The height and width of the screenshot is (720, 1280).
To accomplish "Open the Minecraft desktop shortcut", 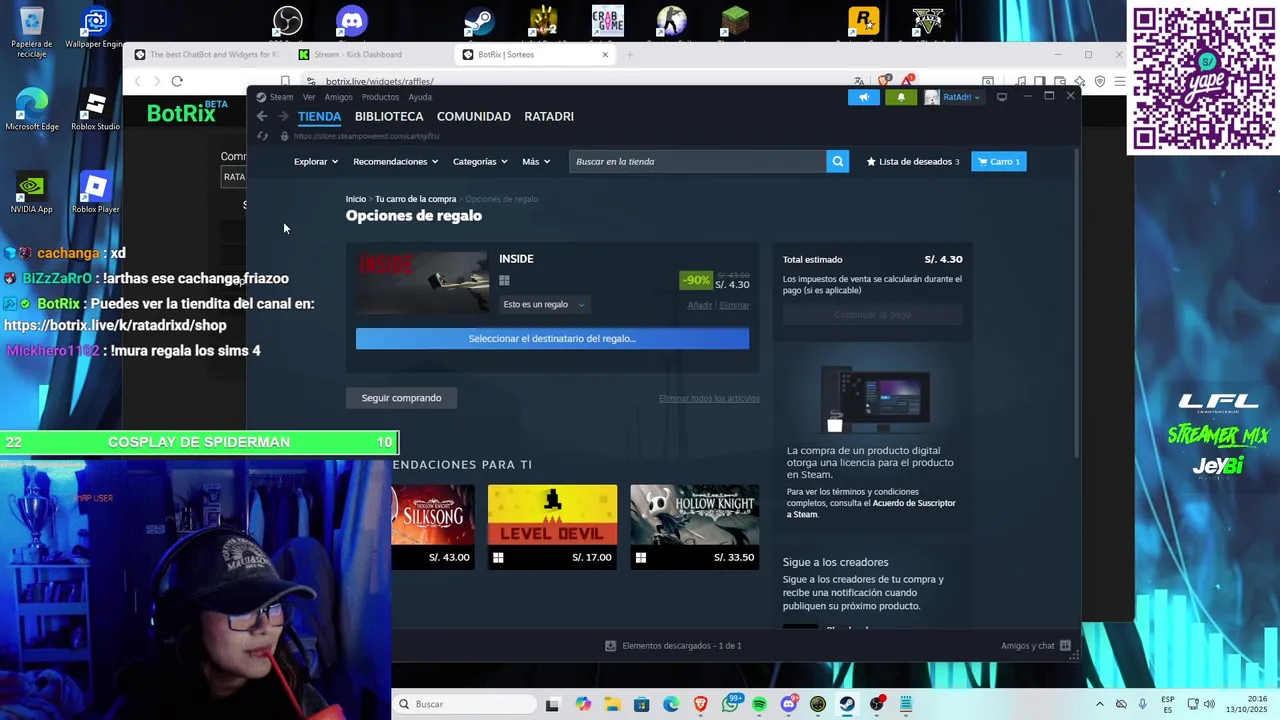I will [735, 20].
